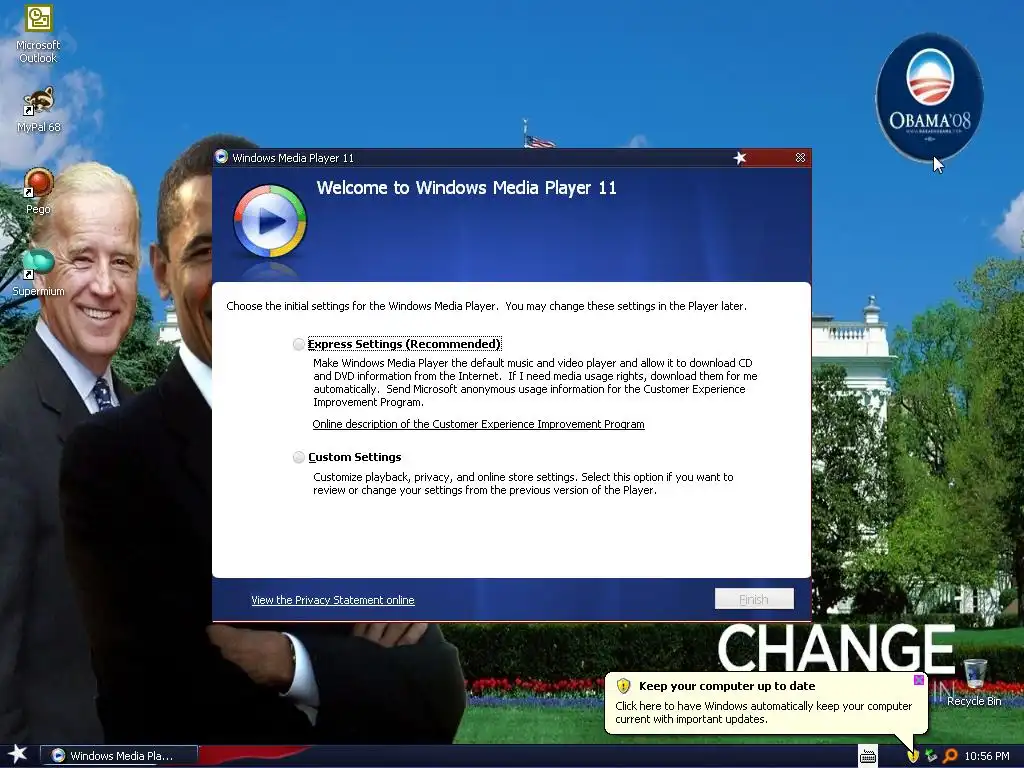Screen dimensions: 1024x768
Task: Click the Windows Media Player logo in the header
Action: (x=270, y=221)
